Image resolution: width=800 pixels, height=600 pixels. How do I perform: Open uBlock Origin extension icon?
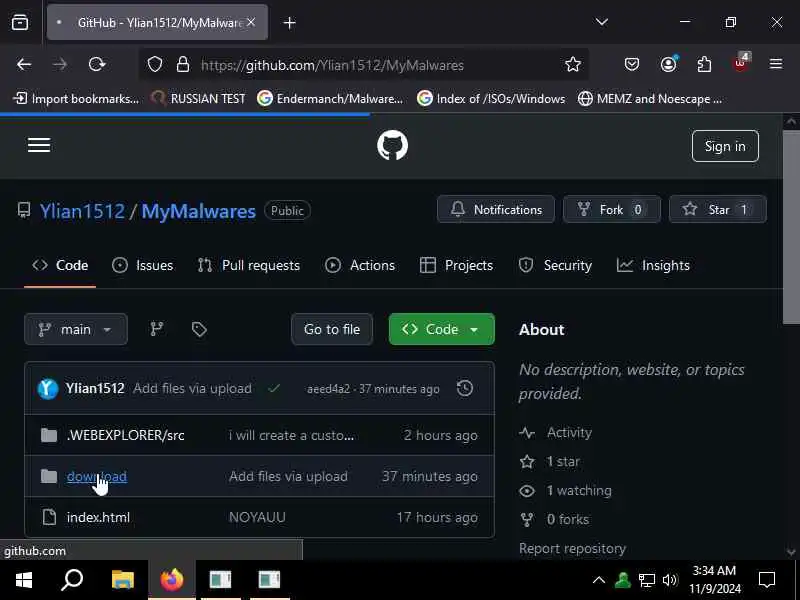click(740, 63)
